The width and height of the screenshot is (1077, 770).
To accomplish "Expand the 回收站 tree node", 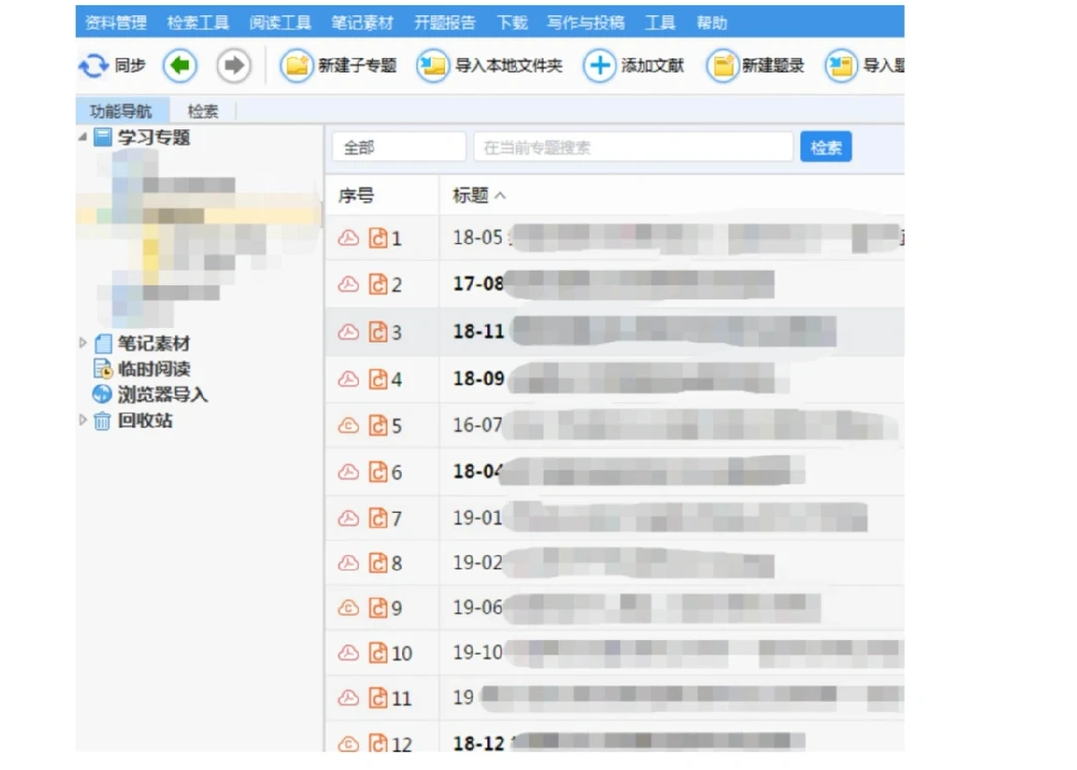I will coord(81,421).
